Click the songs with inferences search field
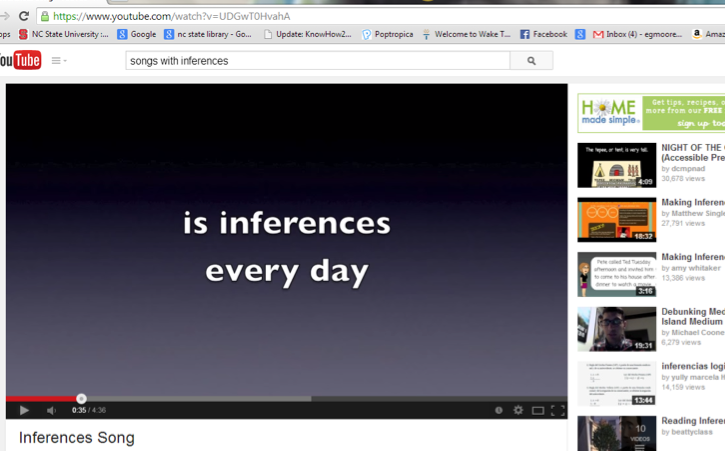The width and height of the screenshot is (725, 451). [316, 61]
